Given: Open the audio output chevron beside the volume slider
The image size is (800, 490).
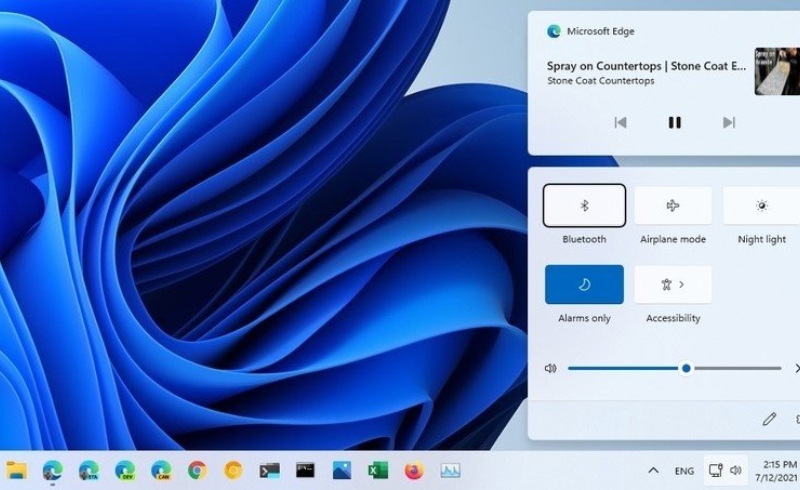Looking at the screenshot, I should pyautogui.click(x=797, y=368).
